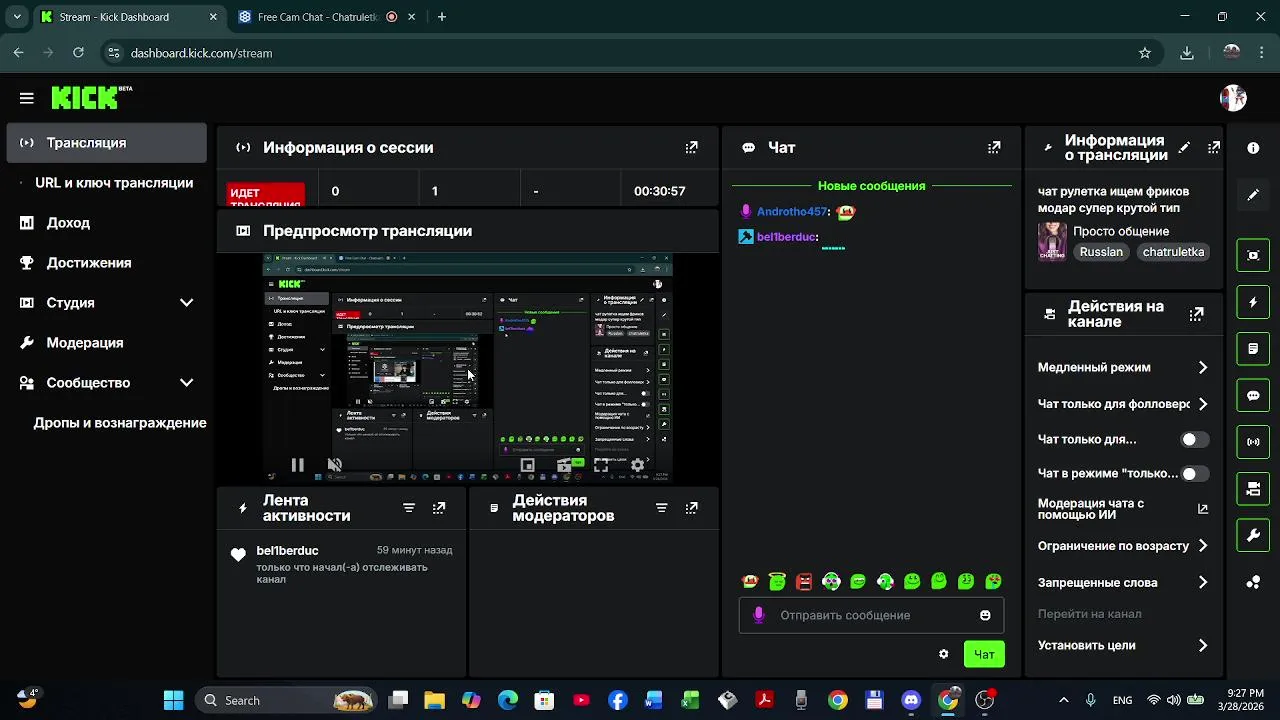Open Androtho457 username in chat
The height and width of the screenshot is (720, 1280).
[x=791, y=212]
